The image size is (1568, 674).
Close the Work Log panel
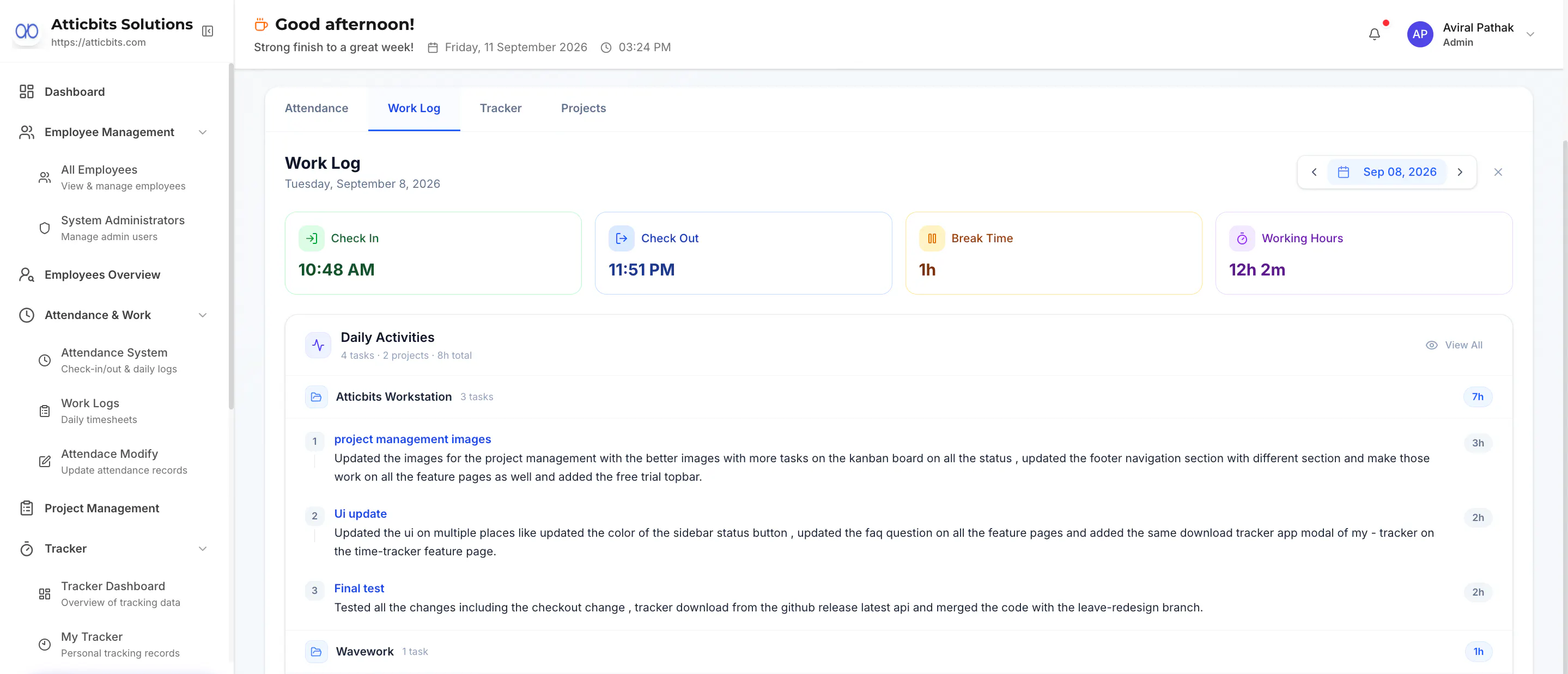pyautogui.click(x=1498, y=172)
